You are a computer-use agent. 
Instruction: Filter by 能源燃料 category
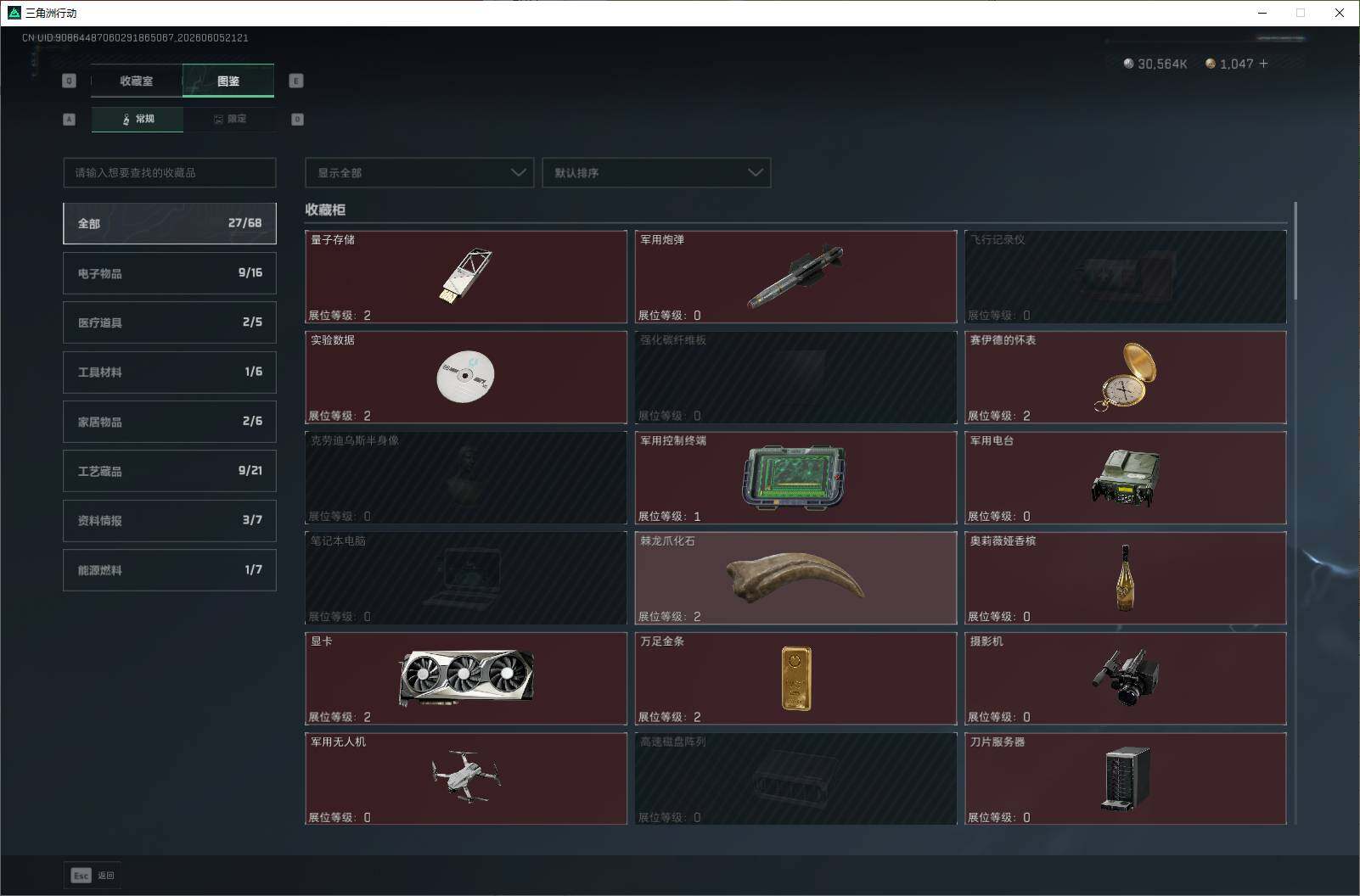[170, 570]
